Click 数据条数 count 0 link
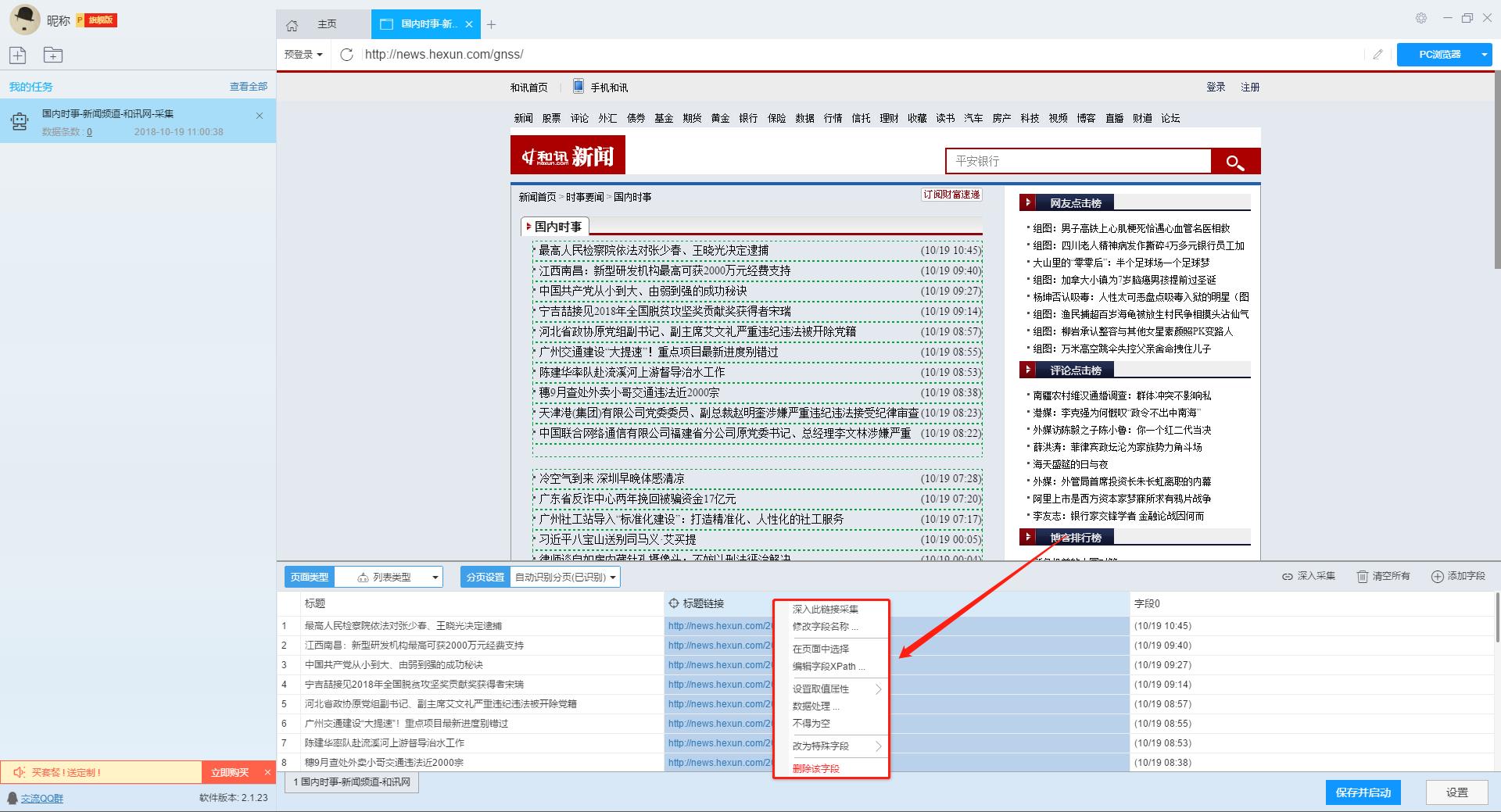 (89, 132)
